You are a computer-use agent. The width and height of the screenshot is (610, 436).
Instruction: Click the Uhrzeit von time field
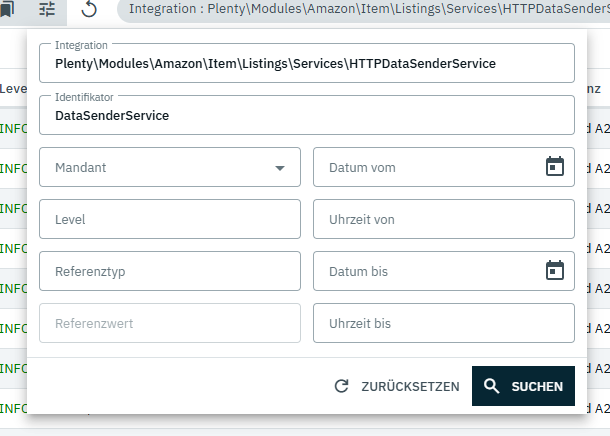click(x=443, y=219)
